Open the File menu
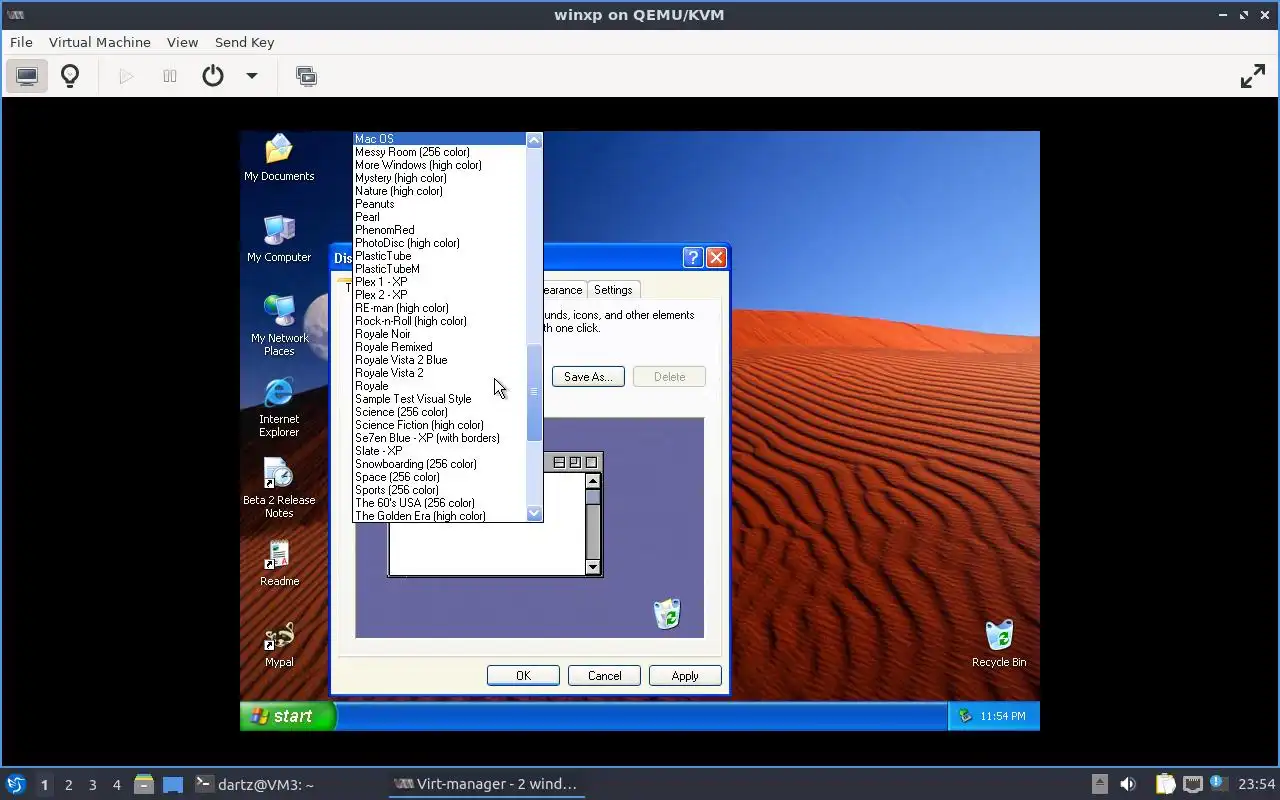This screenshot has width=1280, height=800. point(21,42)
